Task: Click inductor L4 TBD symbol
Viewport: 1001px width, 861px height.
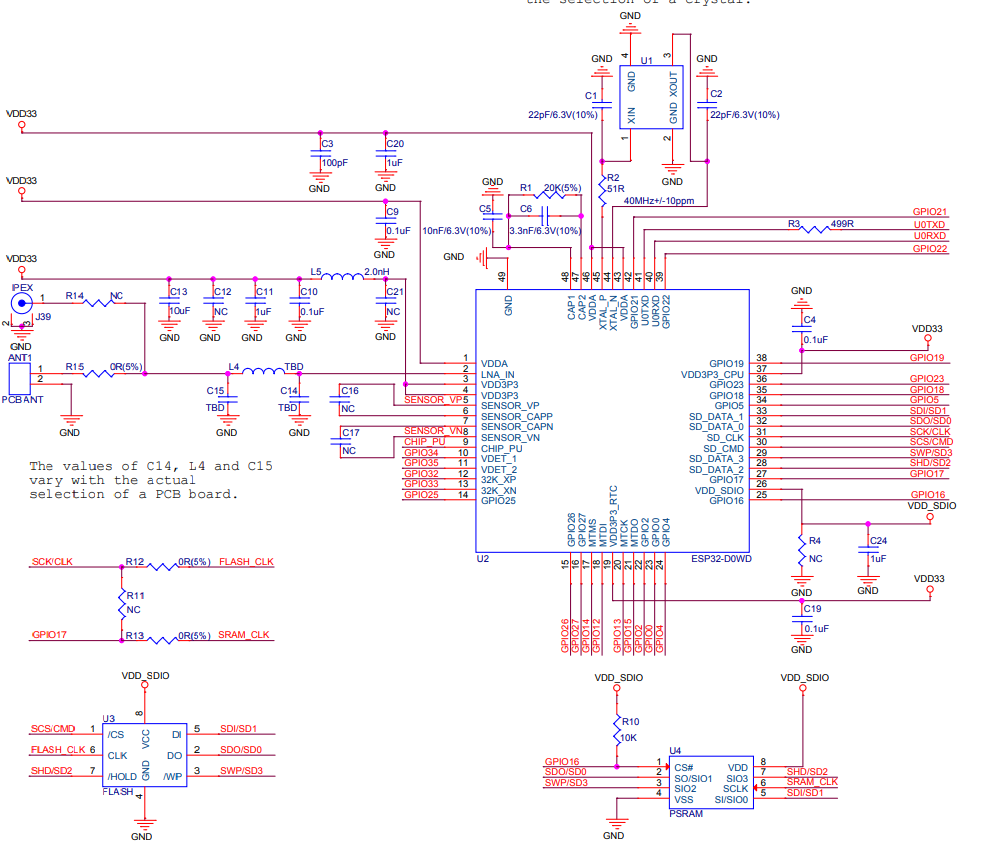Action: [263, 371]
